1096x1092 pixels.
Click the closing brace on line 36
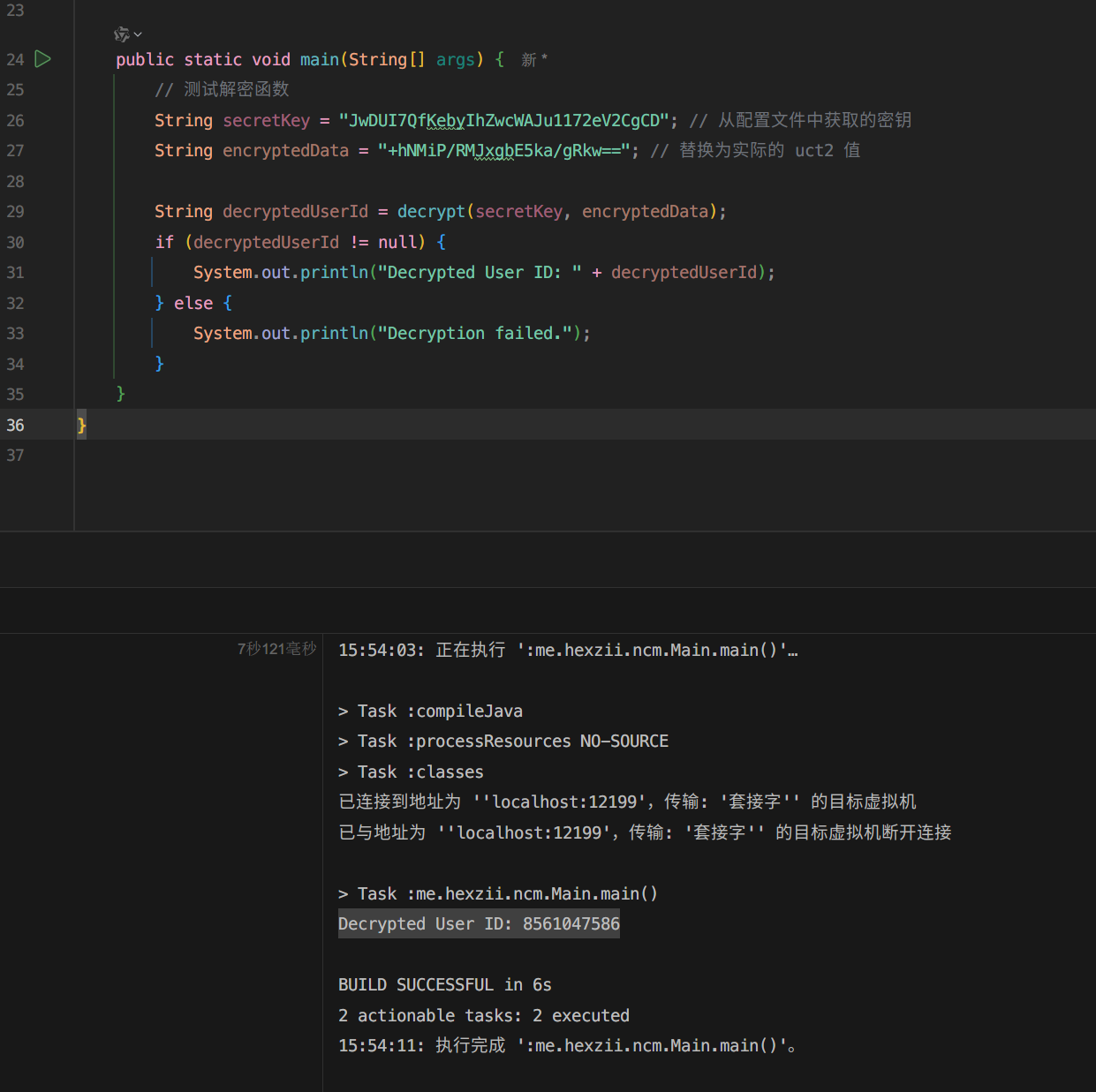coord(82,426)
